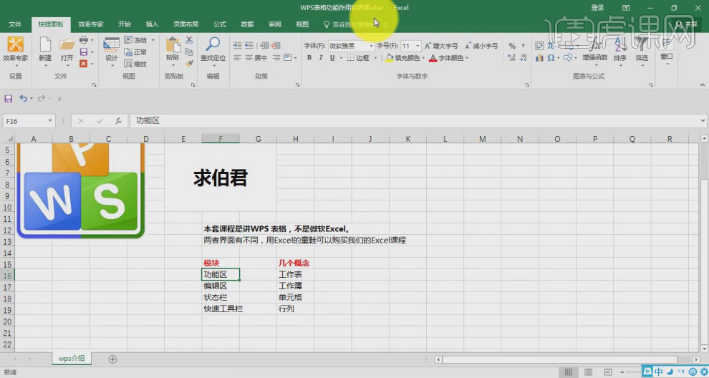Expand the formula bar
The height and width of the screenshot is (378, 709).
point(703,121)
